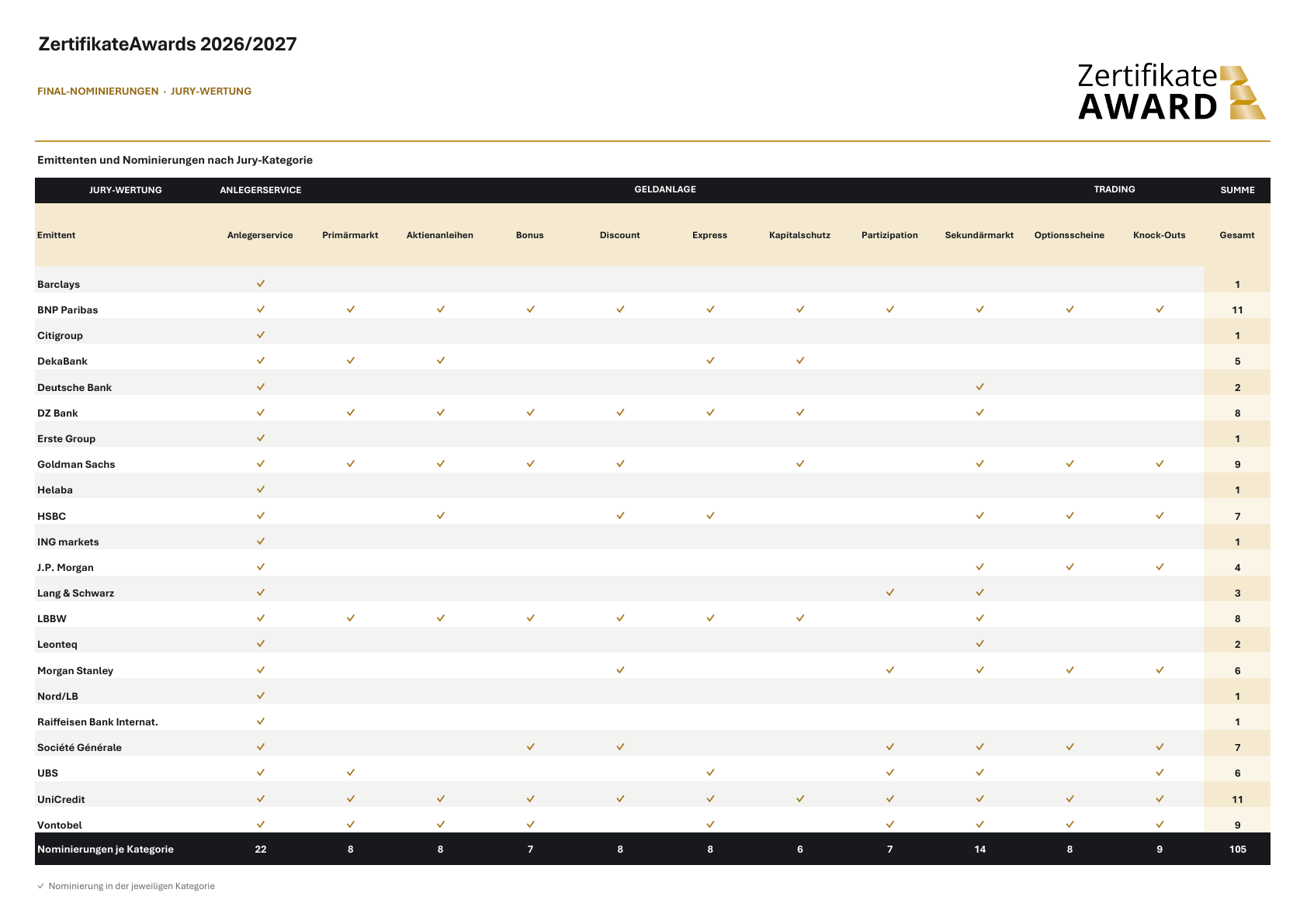Select Morgan Stanley's Discount checkmark
The width and height of the screenshot is (1307, 924).
click(620, 670)
